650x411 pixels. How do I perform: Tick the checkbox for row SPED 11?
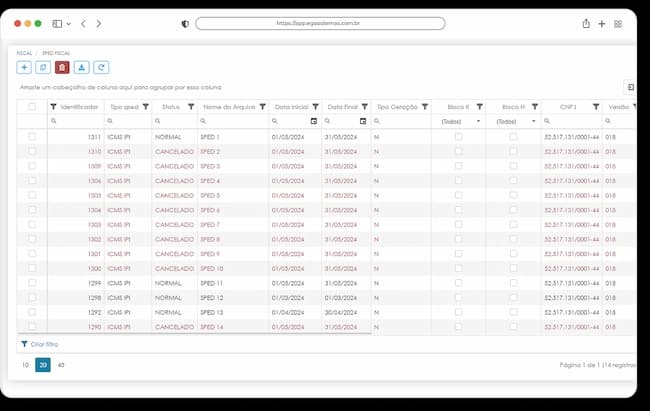(32, 283)
